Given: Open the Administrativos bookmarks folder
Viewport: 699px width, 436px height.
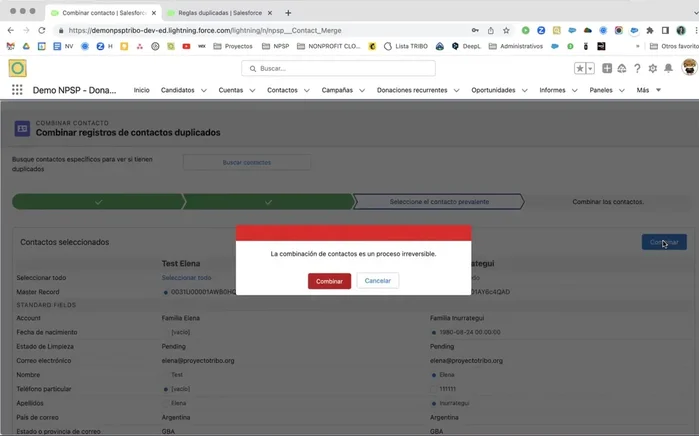Looking at the screenshot, I should pos(516,46).
